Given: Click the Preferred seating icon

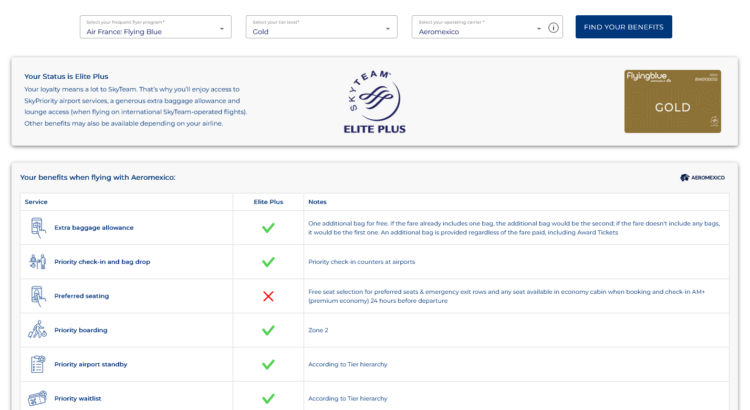Looking at the screenshot, I should coord(38,296).
